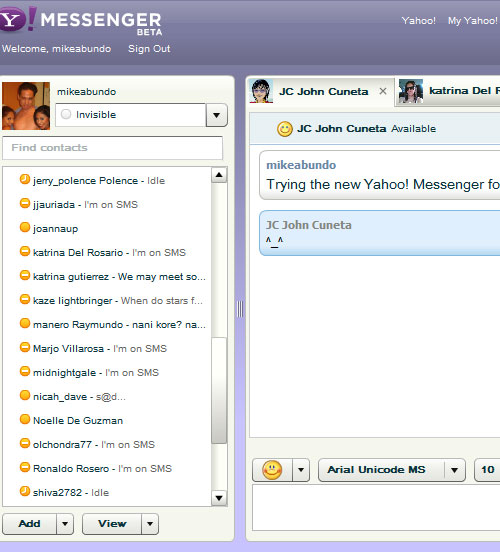
Task: Switch to the JC John Cuneta chat tab
Action: click(321, 92)
